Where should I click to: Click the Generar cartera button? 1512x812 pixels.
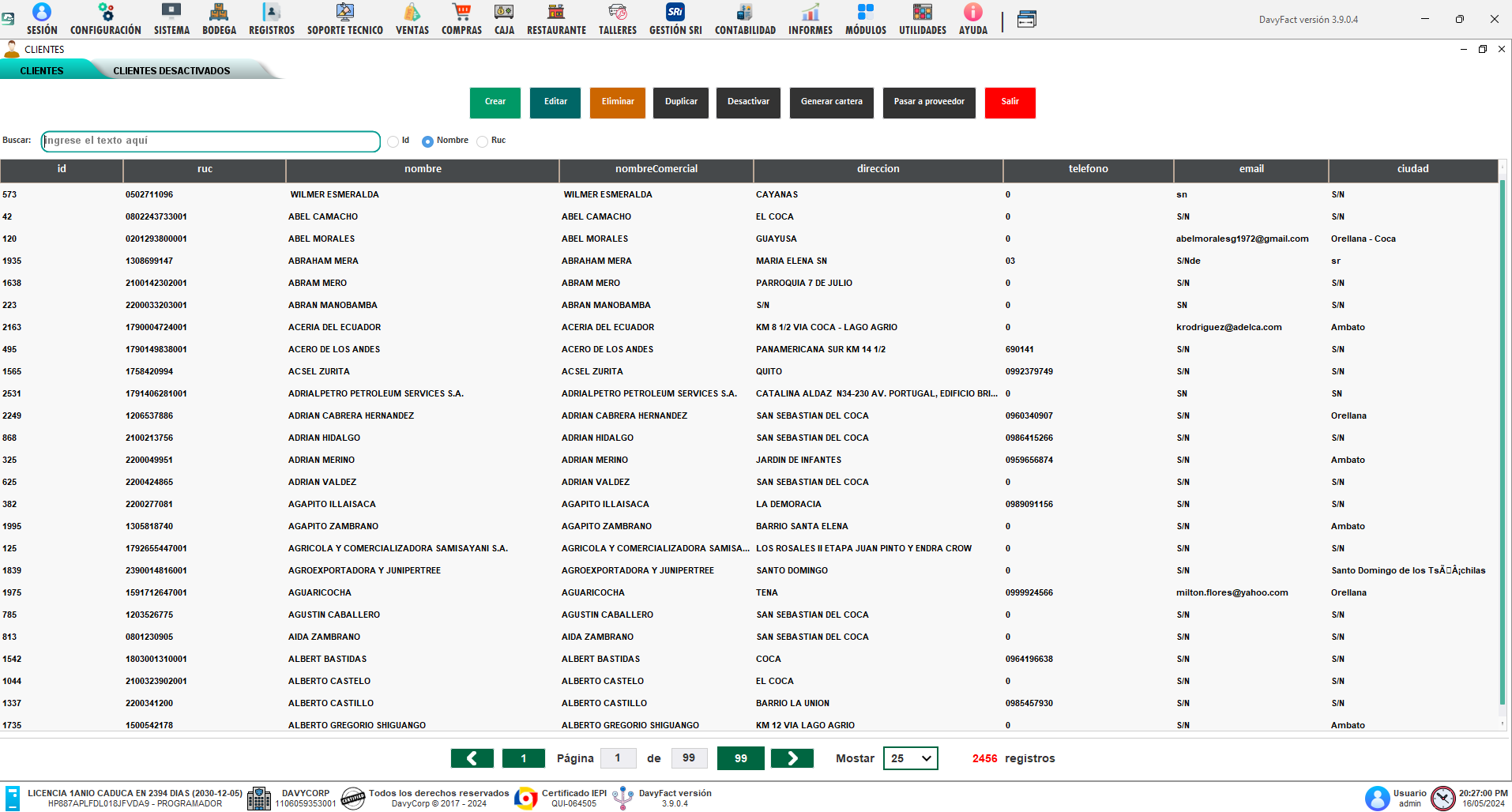832,103
